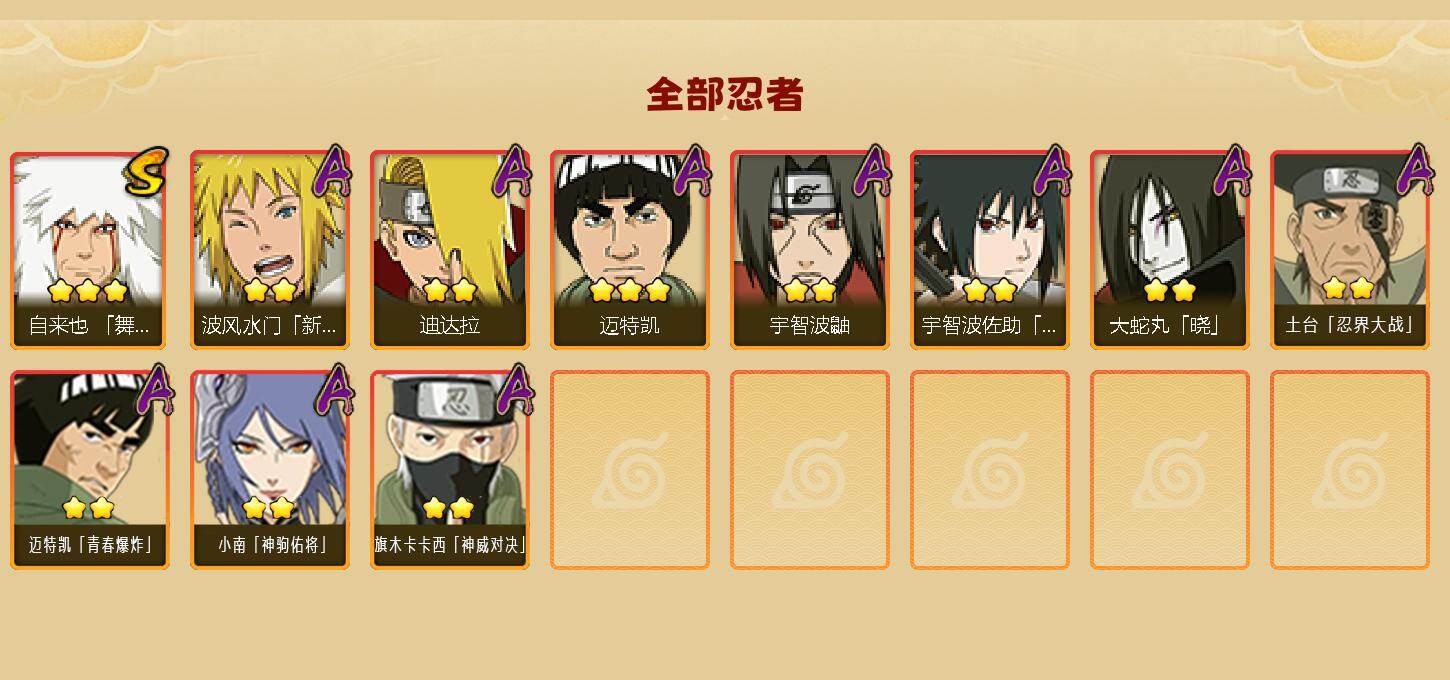Open the 旗木卡卡西「神威对决」 card
This screenshot has width=1450, height=680.
pyautogui.click(x=450, y=470)
